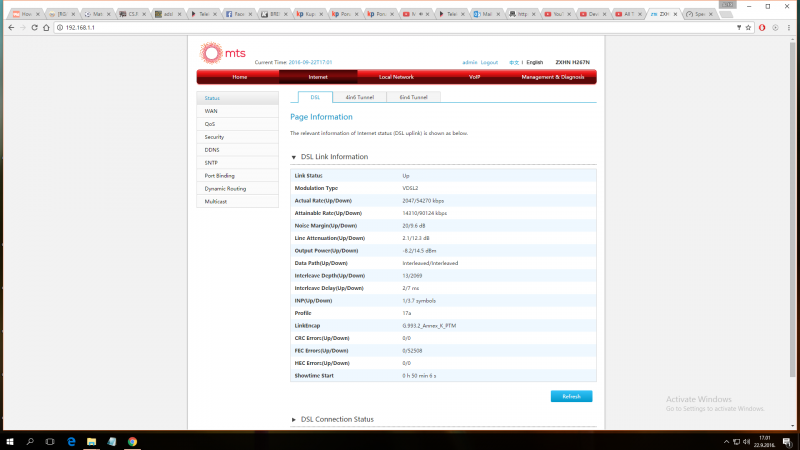Go to the browser home page
Screen dimensions: 800x450
pos(46,28)
